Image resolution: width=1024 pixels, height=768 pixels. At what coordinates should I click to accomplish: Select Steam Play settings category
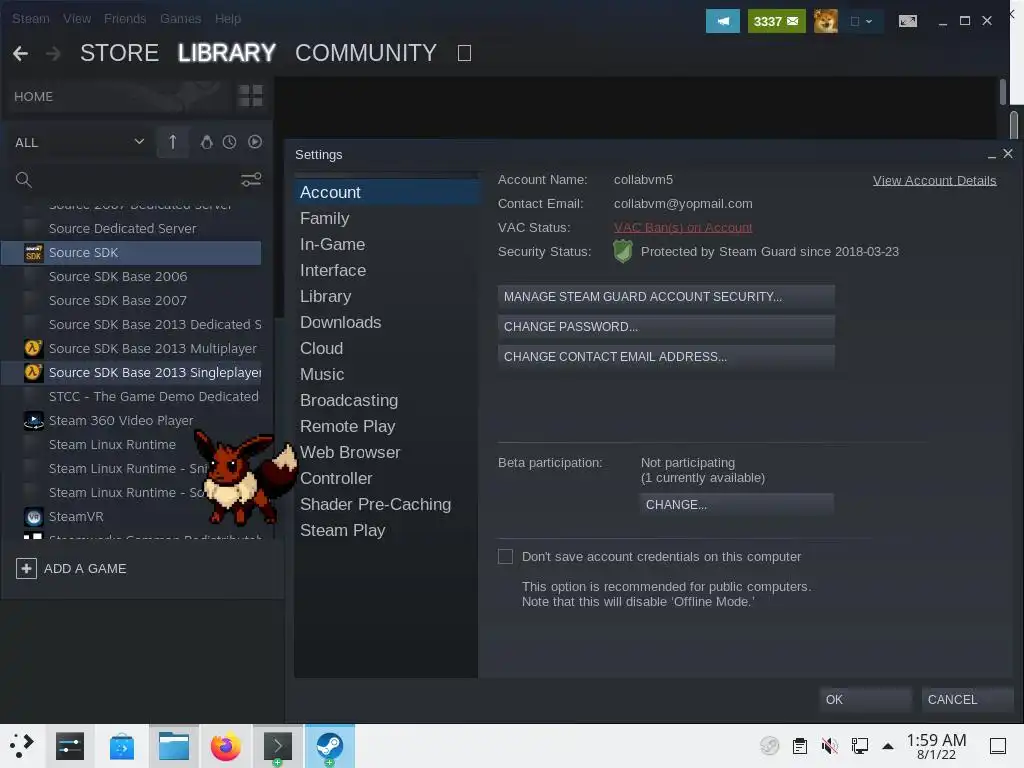coord(386,531)
